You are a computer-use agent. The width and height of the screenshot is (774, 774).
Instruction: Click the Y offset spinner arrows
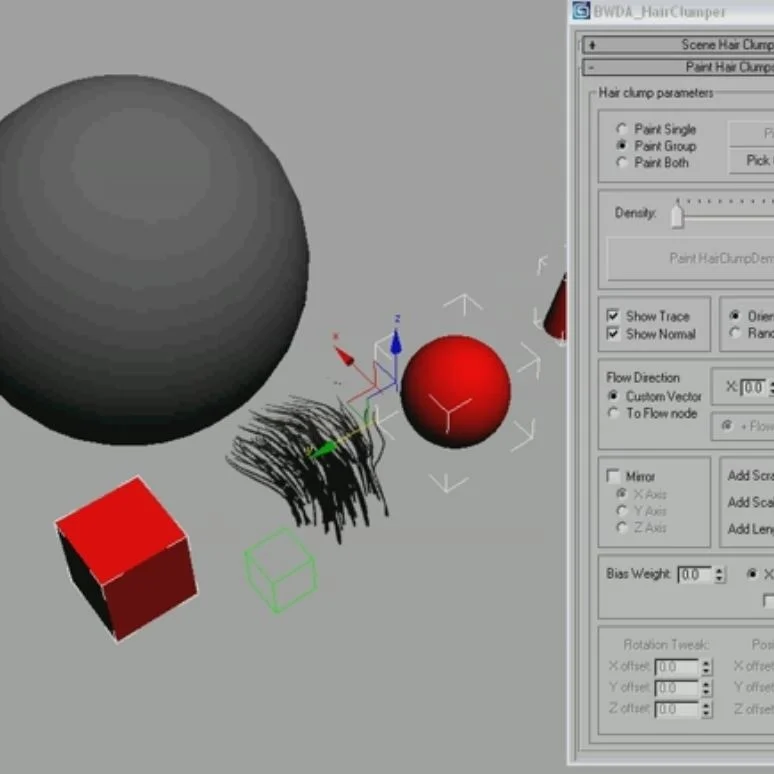pos(706,688)
